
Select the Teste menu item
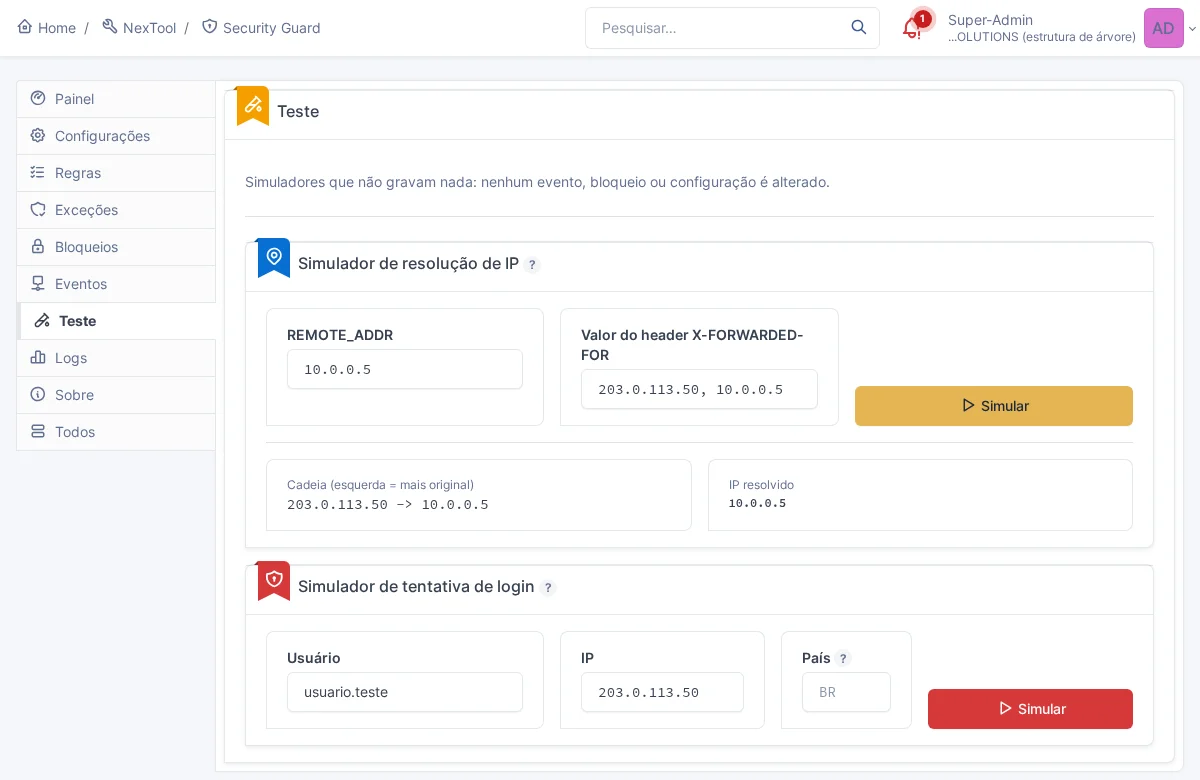[117, 321]
